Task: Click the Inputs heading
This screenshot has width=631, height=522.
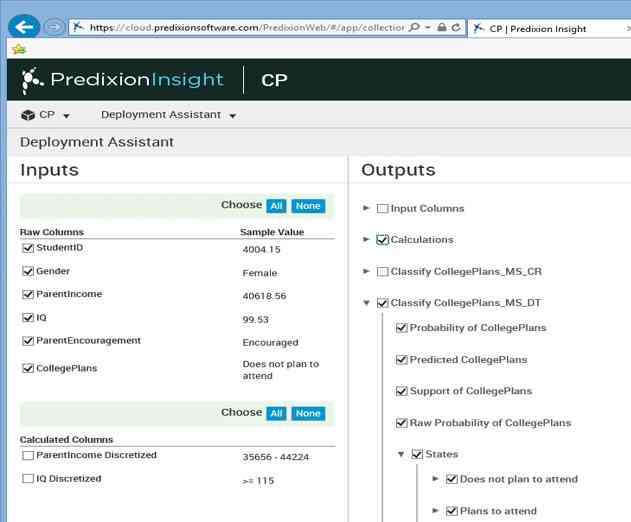Action: (x=49, y=170)
